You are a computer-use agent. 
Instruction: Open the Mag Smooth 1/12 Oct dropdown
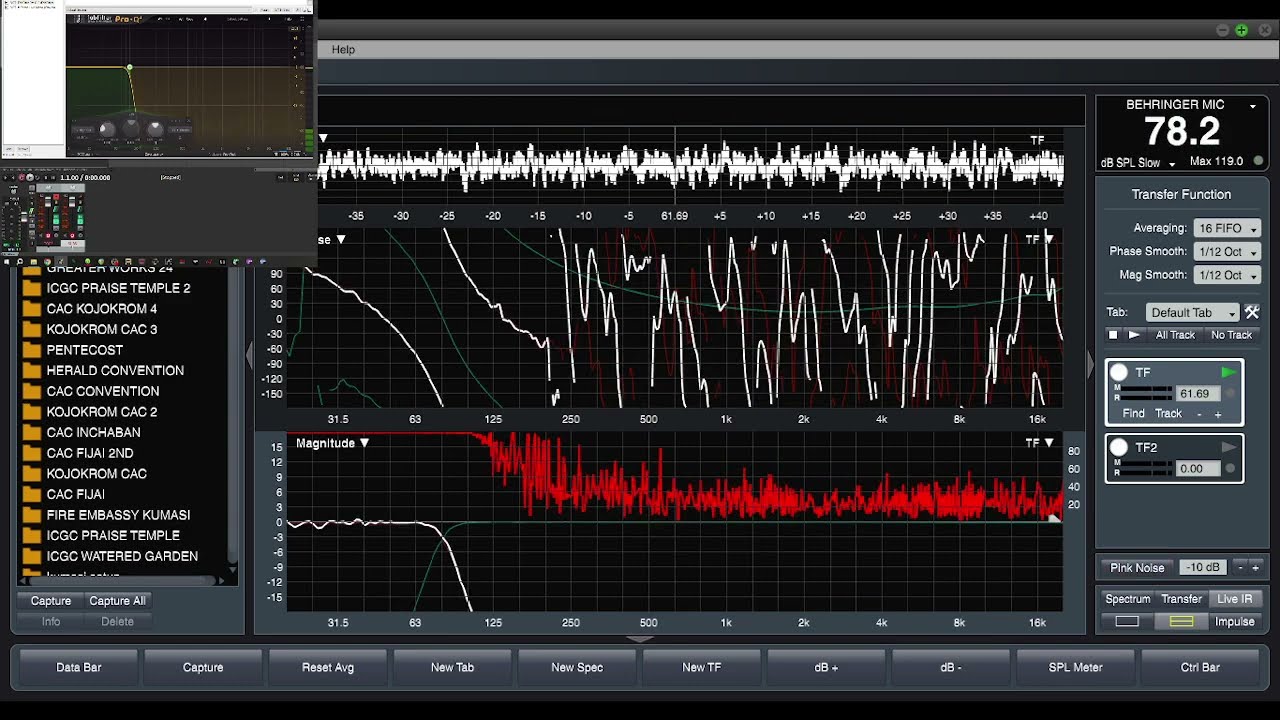point(1227,275)
